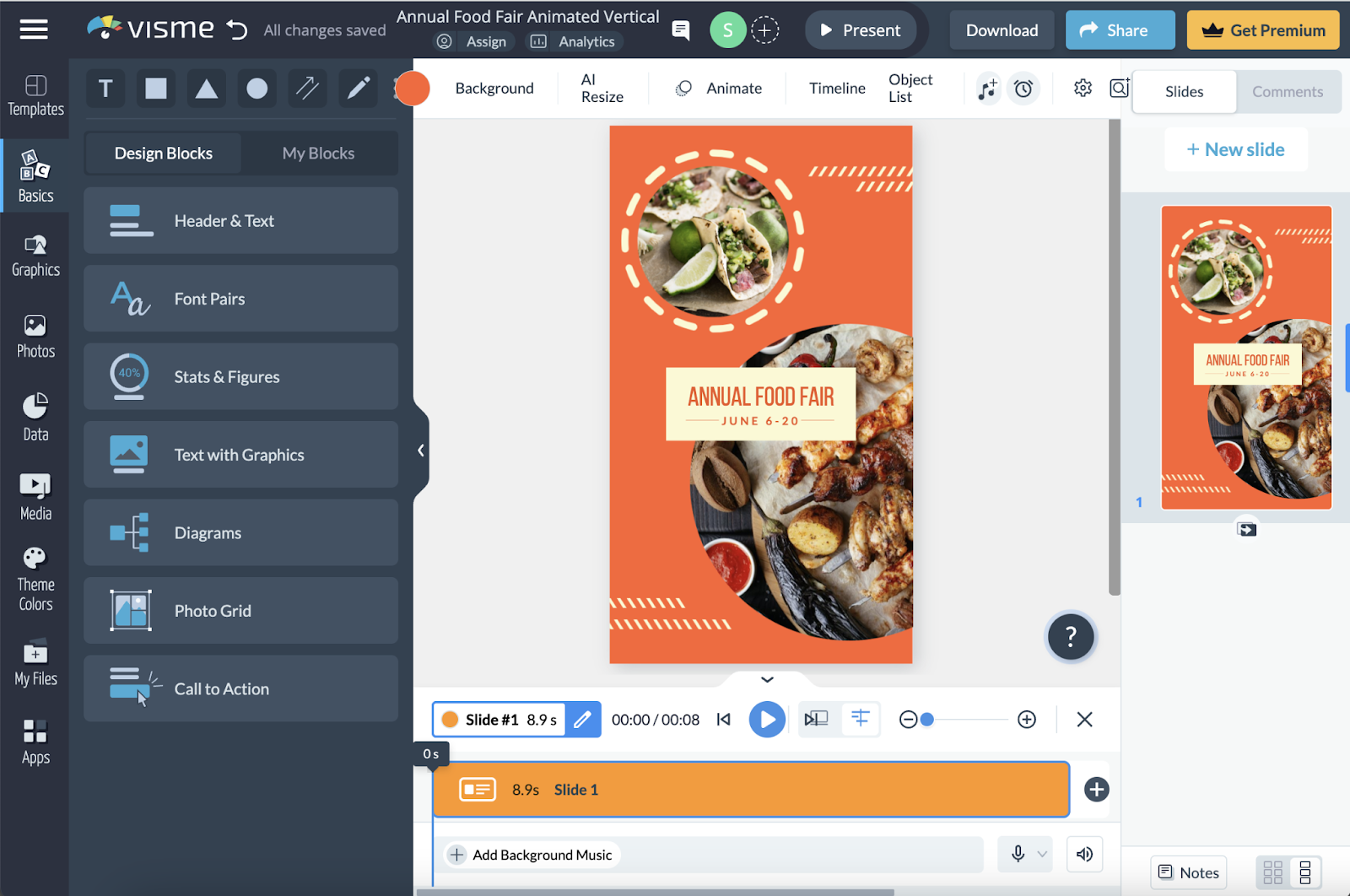Select the Line tool in the shapes toolbar
The width and height of the screenshot is (1350, 896).
307,88
